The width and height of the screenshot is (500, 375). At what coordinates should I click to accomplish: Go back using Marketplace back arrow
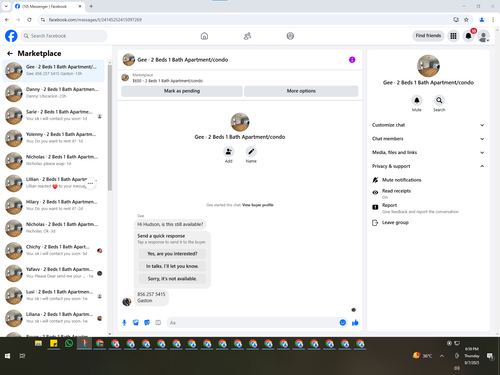point(10,53)
